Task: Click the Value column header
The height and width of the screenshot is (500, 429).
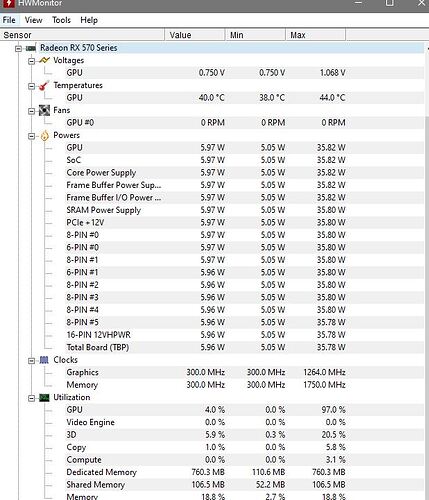Action: click(195, 35)
